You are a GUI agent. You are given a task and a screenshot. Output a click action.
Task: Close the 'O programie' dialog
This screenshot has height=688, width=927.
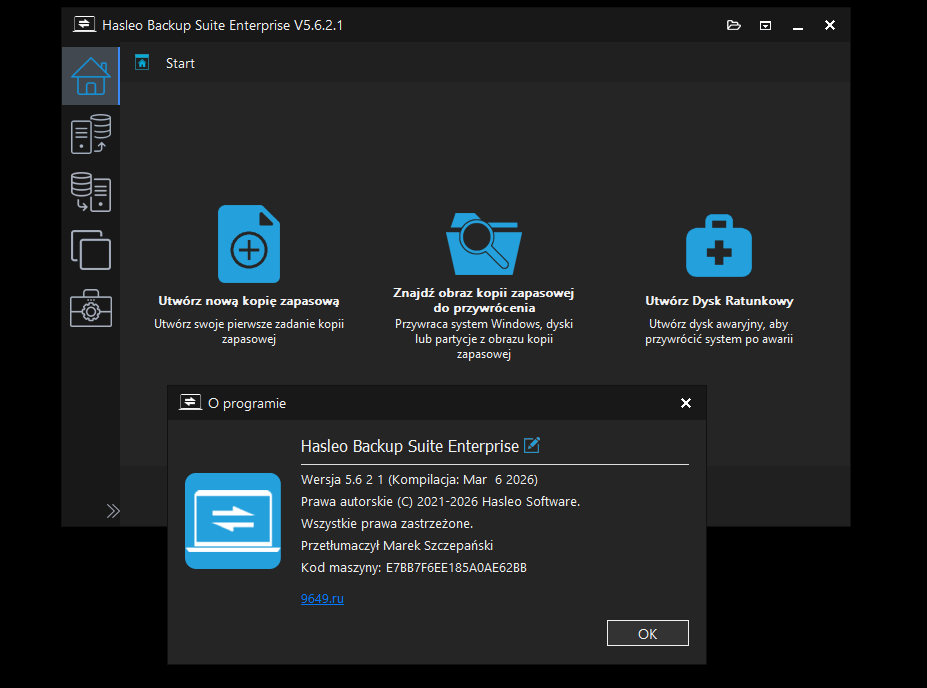[686, 403]
